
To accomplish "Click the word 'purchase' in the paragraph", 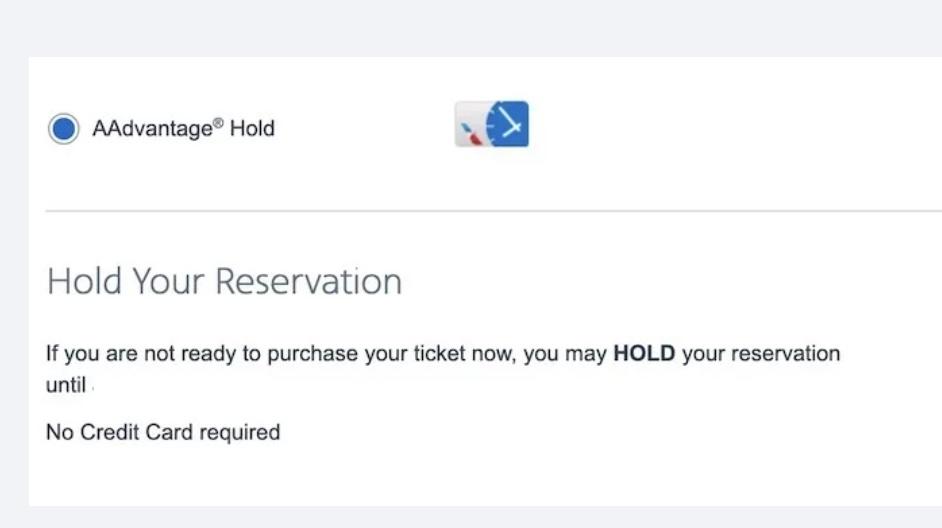I will pyautogui.click(x=302, y=354).
